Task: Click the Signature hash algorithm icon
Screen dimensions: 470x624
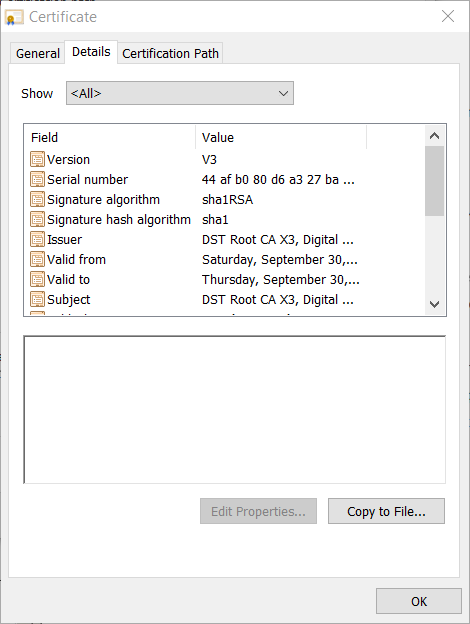Action: coord(37,219)
